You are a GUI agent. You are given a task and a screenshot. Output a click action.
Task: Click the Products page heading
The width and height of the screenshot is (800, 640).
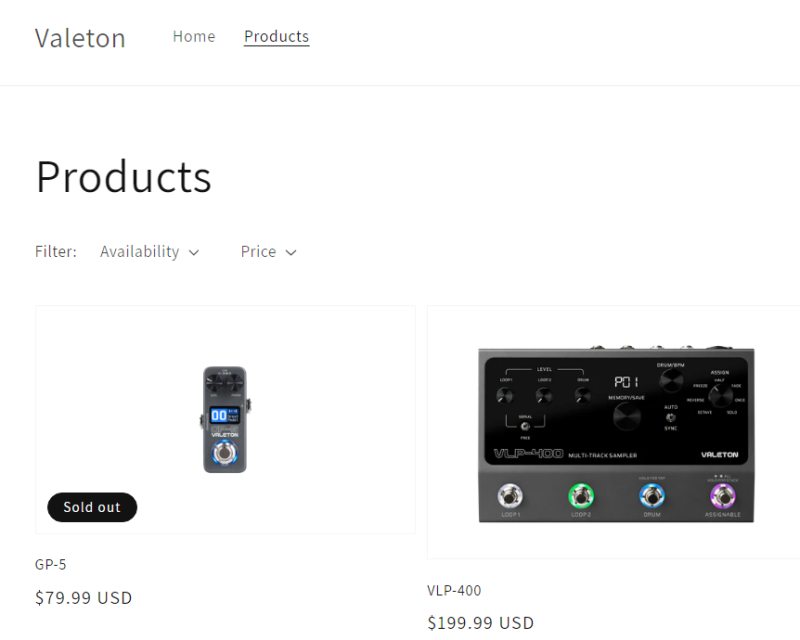(123, 177)
